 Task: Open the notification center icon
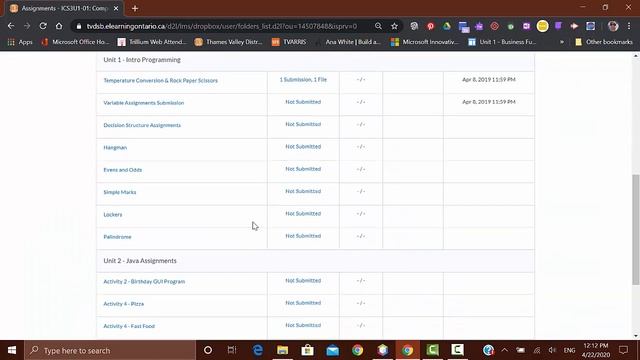click(623, 350)
